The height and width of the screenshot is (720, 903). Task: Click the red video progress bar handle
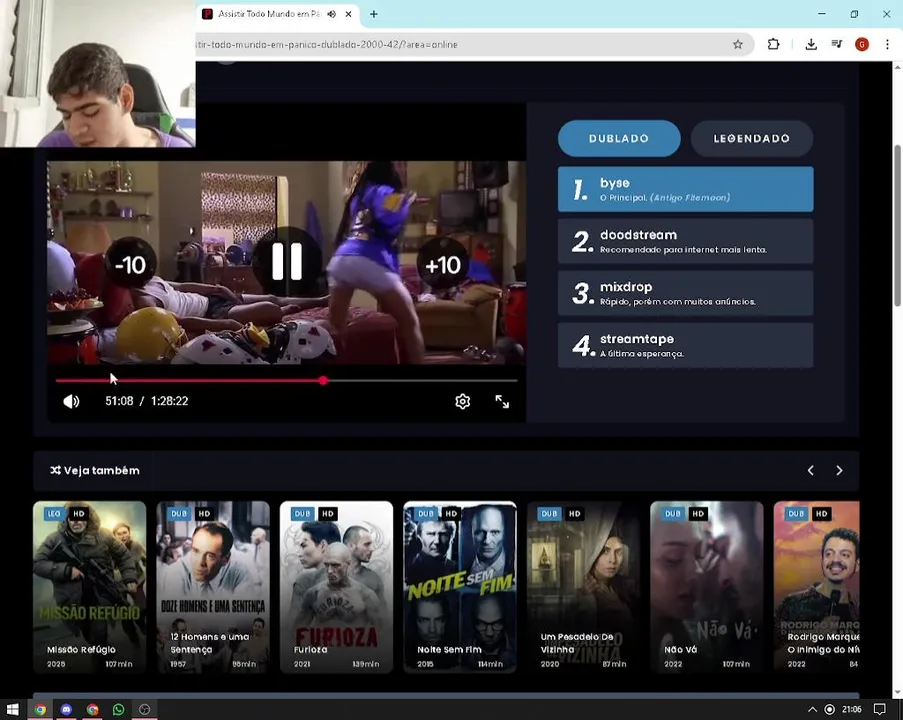click(x=324, y=381)
